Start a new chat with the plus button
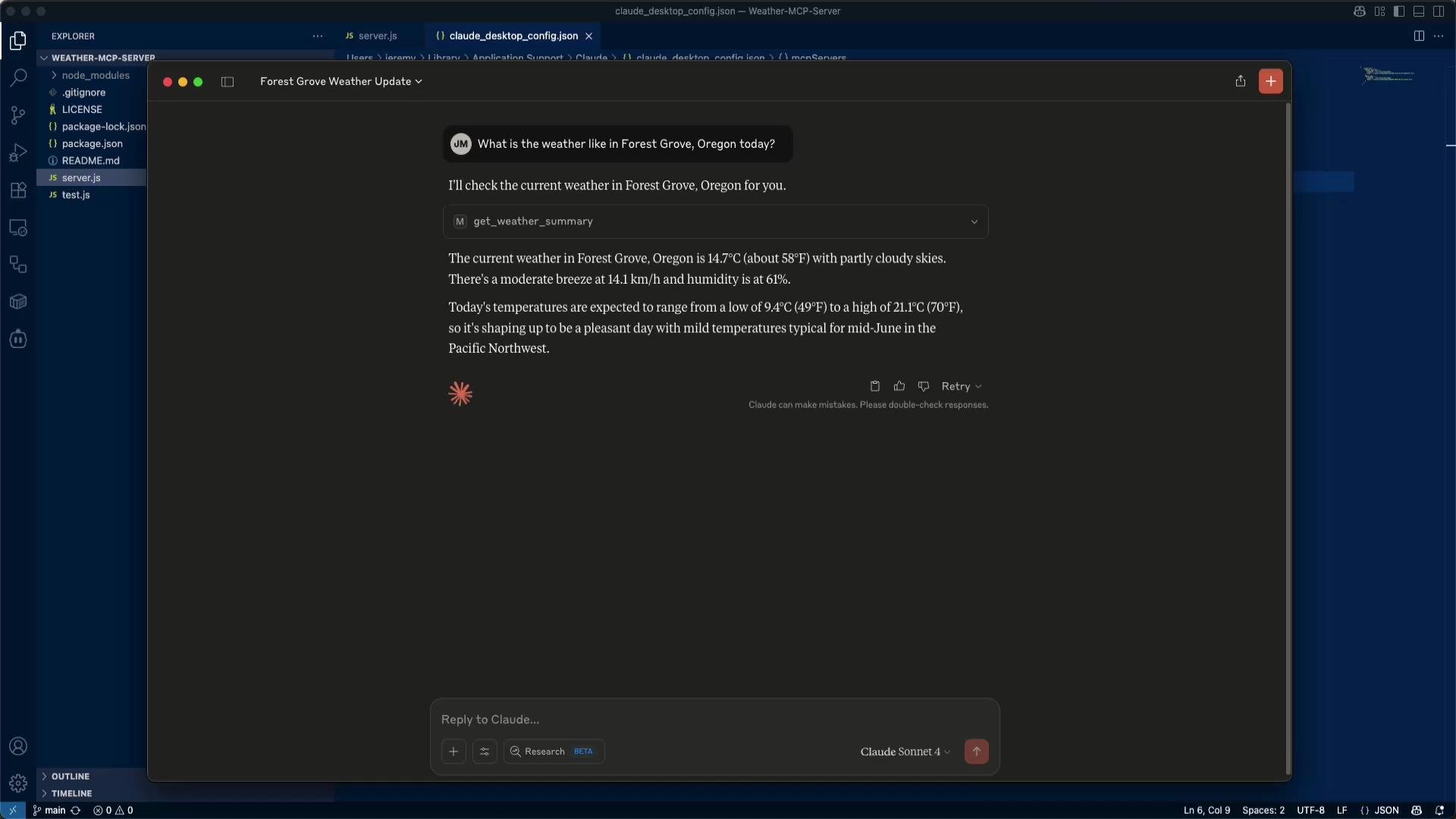 pos(1271,81)
